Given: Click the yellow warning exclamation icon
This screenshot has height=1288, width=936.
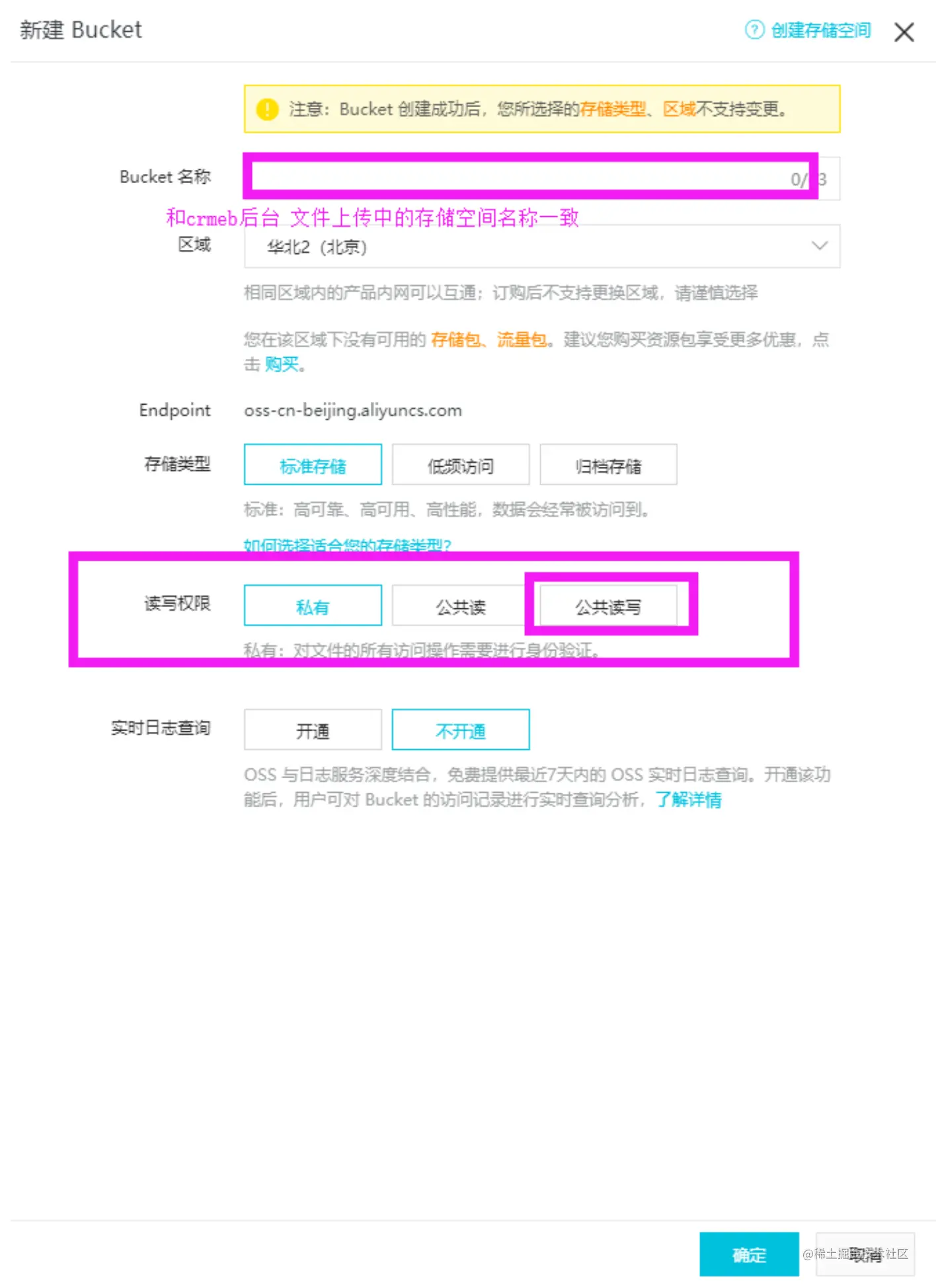Looking at the screenshot, I should [267, 109].
